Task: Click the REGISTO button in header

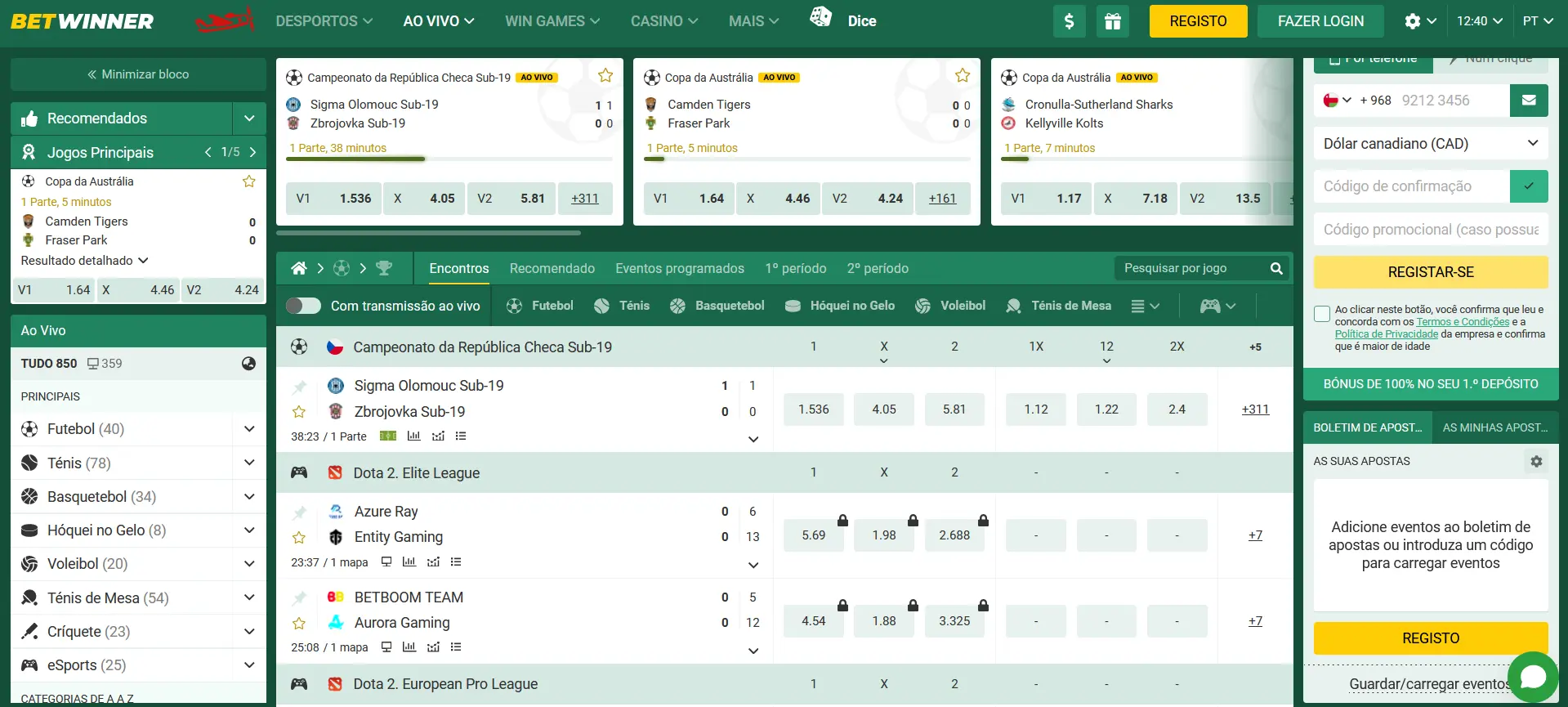Action: [1198, 21]
